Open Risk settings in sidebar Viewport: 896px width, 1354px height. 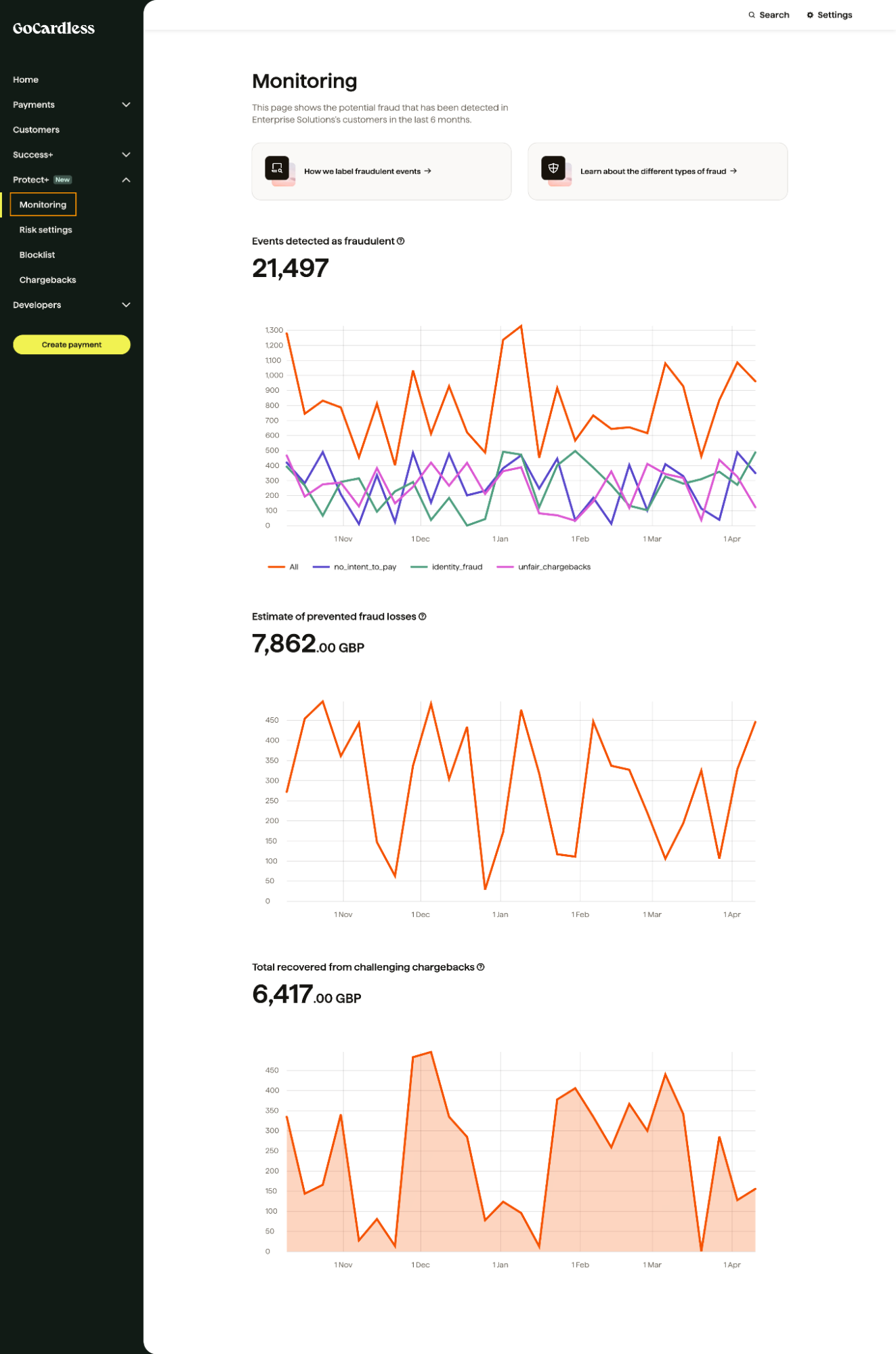click(45, 230)
